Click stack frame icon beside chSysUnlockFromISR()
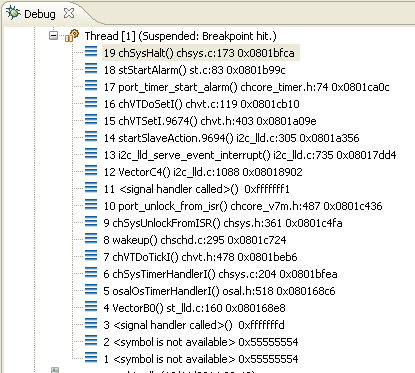 [91, 221]
